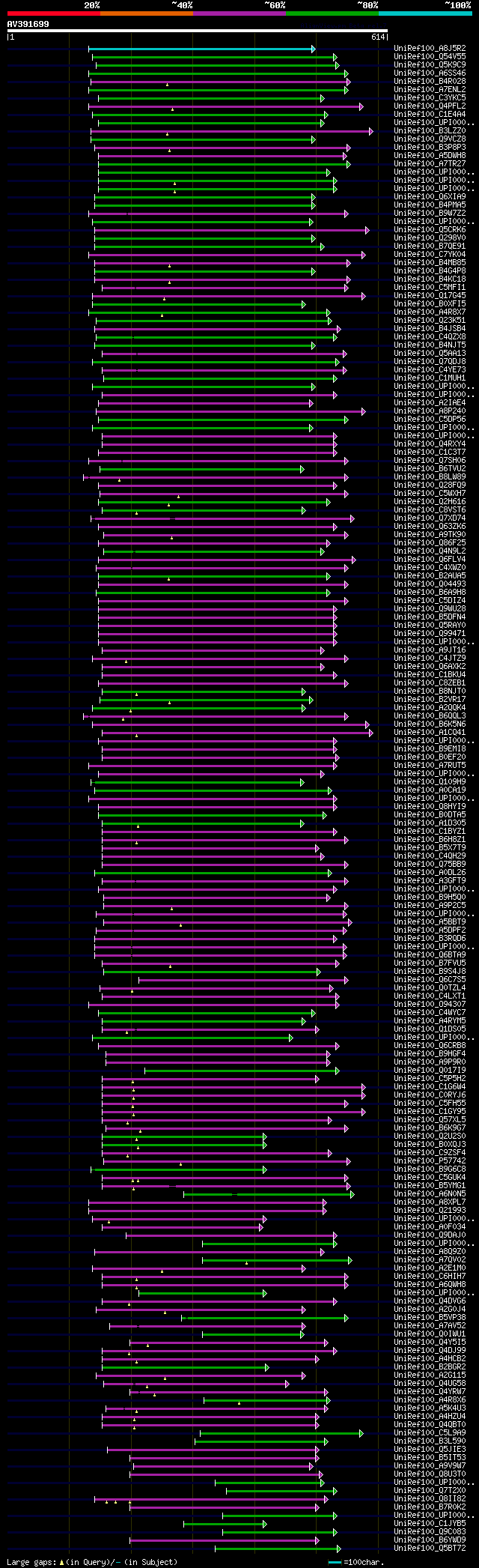Select hit label UniRef100_Q6XIA9

click(x=430, y=197)
